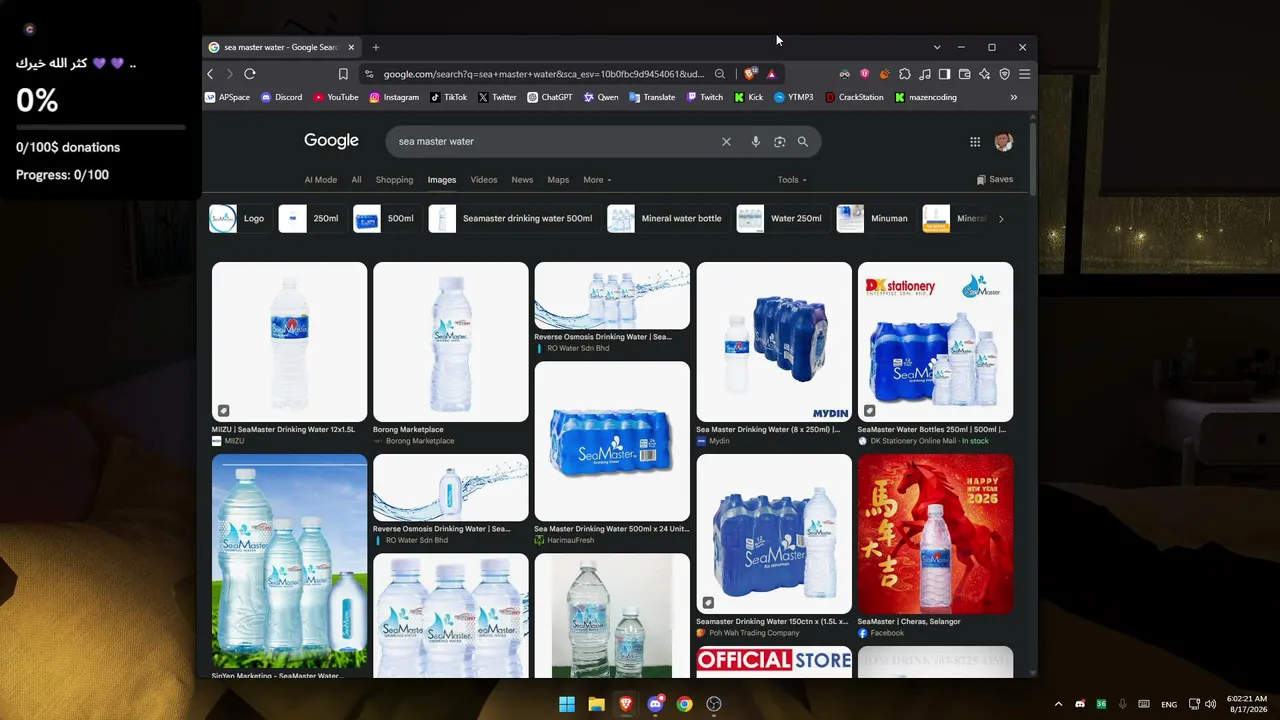
Task: Open OBS Studio from the taskbar
Action: [x=714, y=704]
